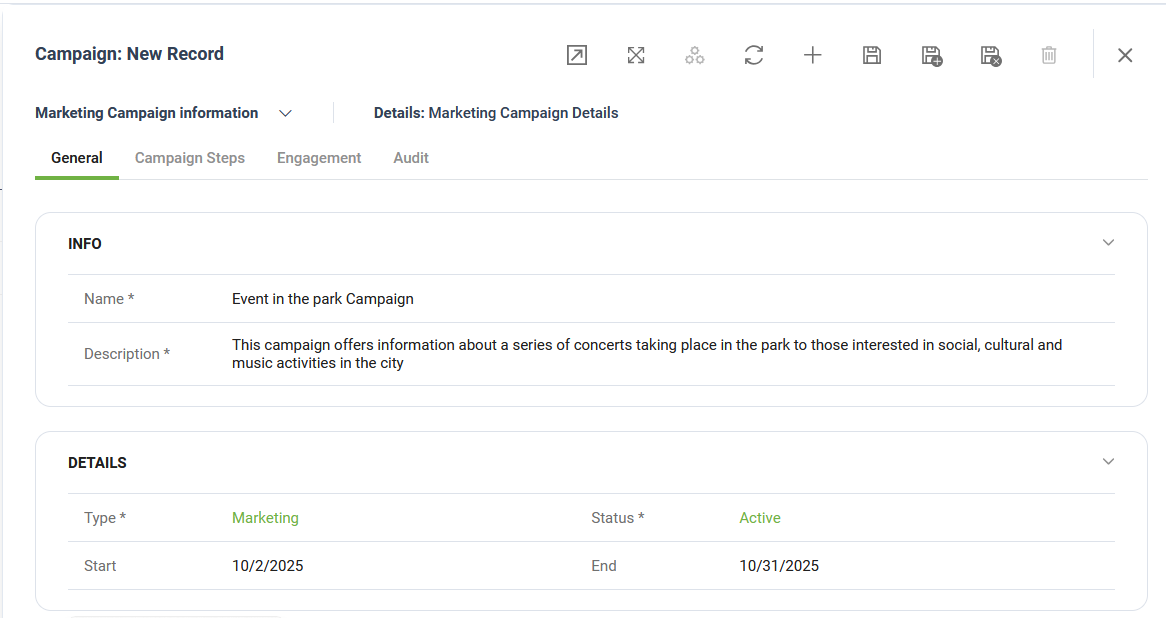Open the Engagement tab
Image resolution: width=1166 pixels, height=618 pixels.
pos(319,158)
